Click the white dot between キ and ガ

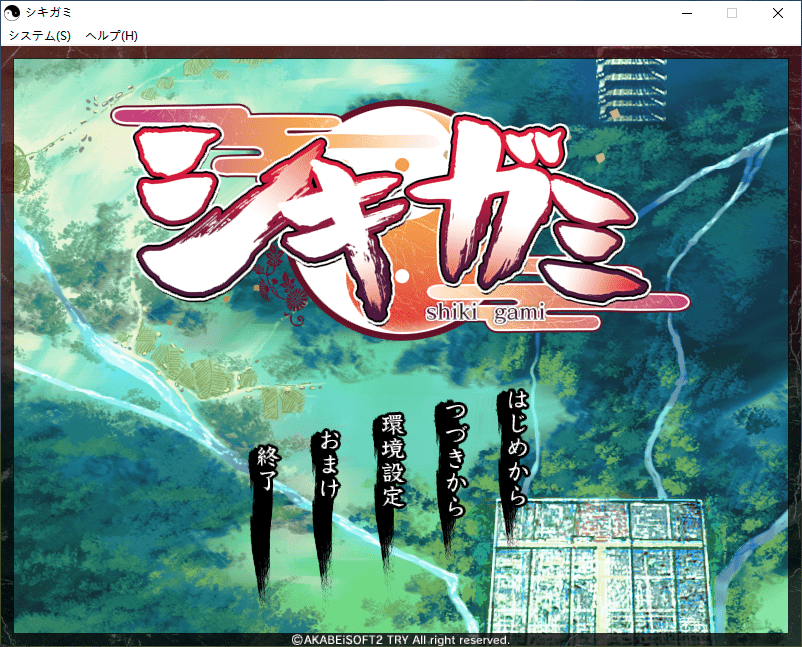402,271
